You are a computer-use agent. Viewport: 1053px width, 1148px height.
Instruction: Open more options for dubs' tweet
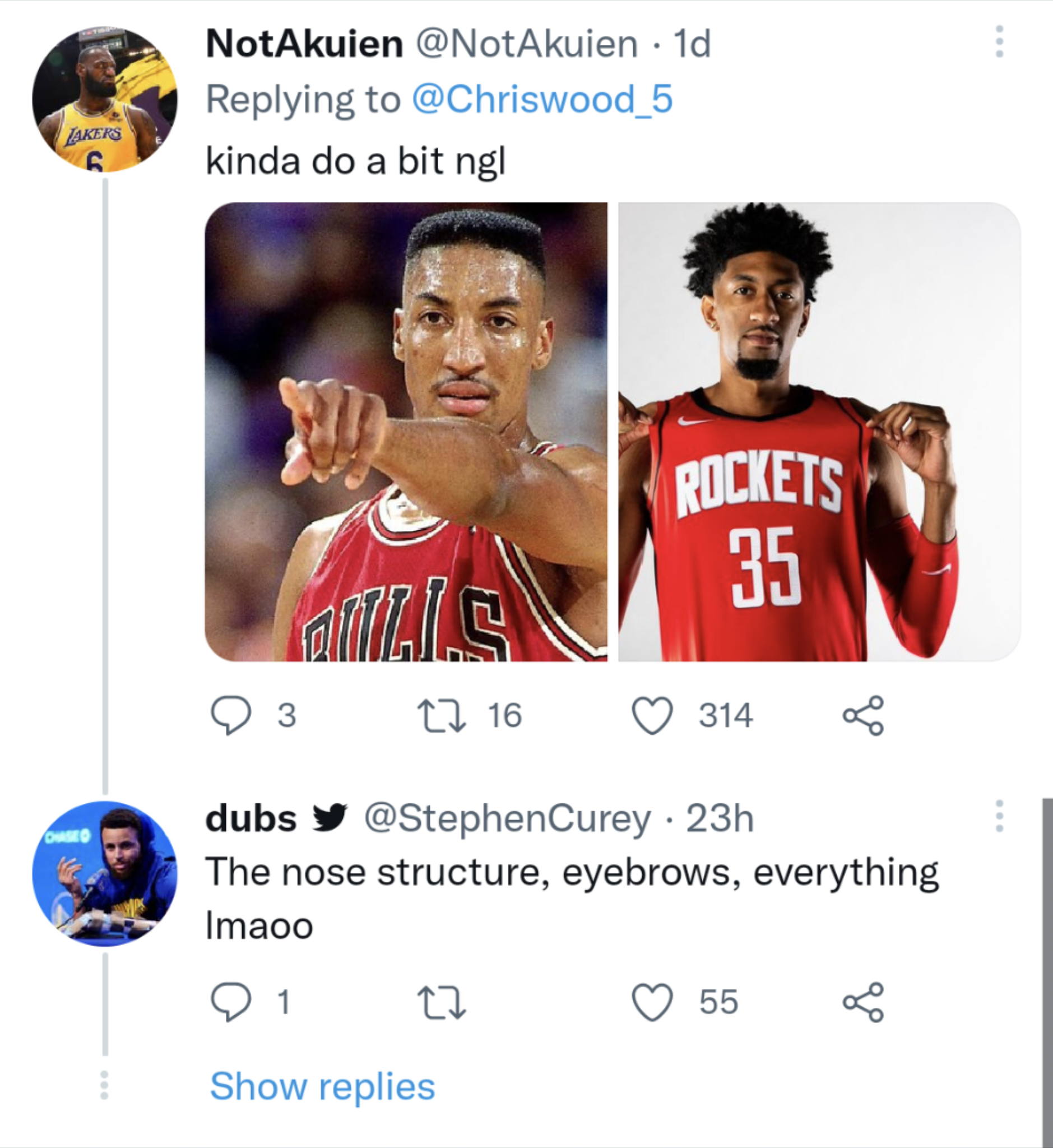(999, 816)
